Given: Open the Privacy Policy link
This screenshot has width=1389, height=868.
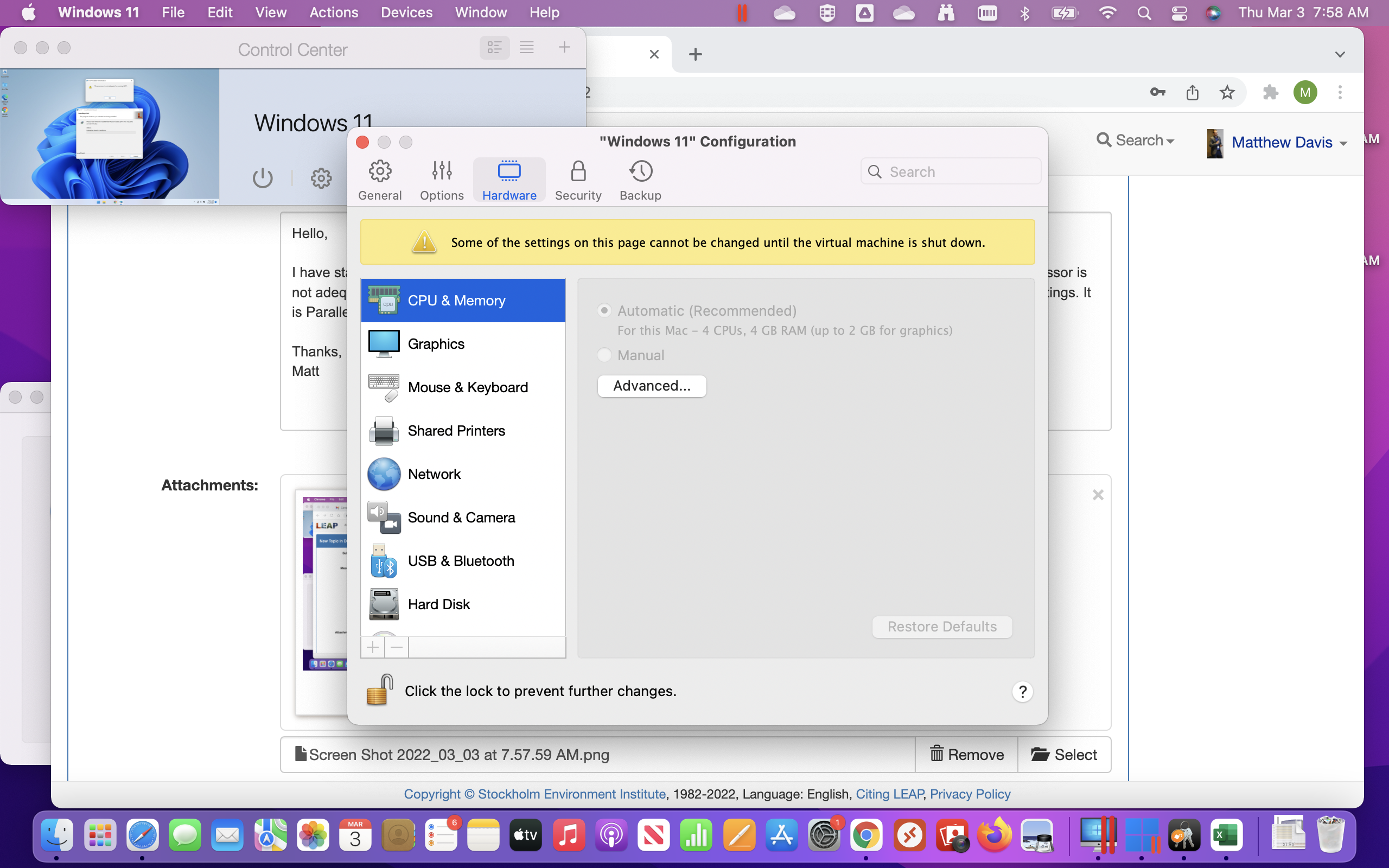Looking at the screenshot, I should pyautogui.click(x=970, y=794).
